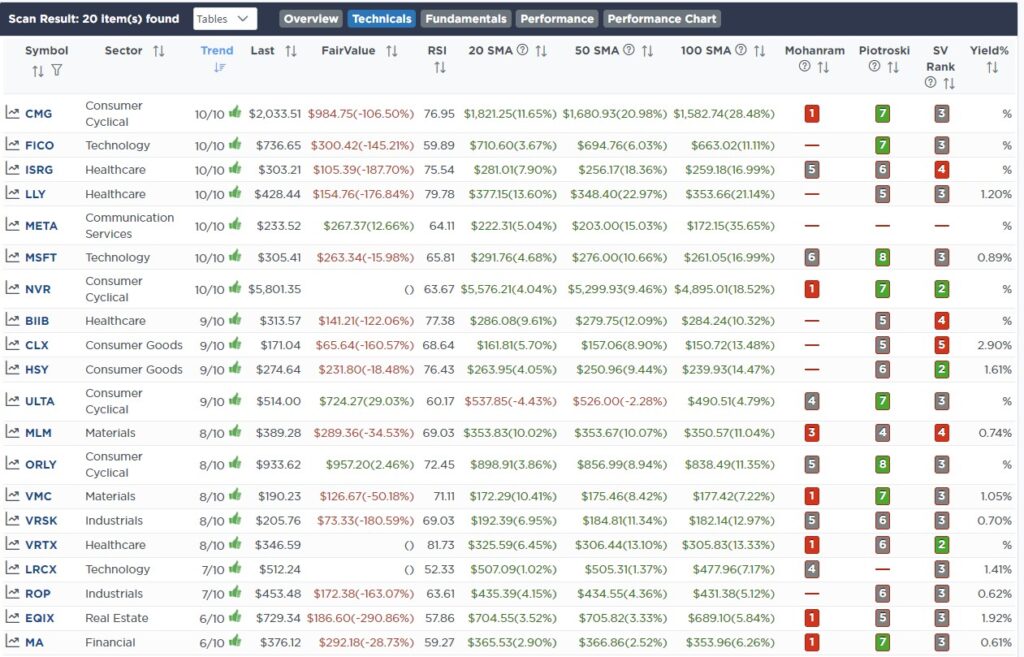Switch to the Overview tab
The height and width of the screenshot is (657, 1024).
point(311,19)
